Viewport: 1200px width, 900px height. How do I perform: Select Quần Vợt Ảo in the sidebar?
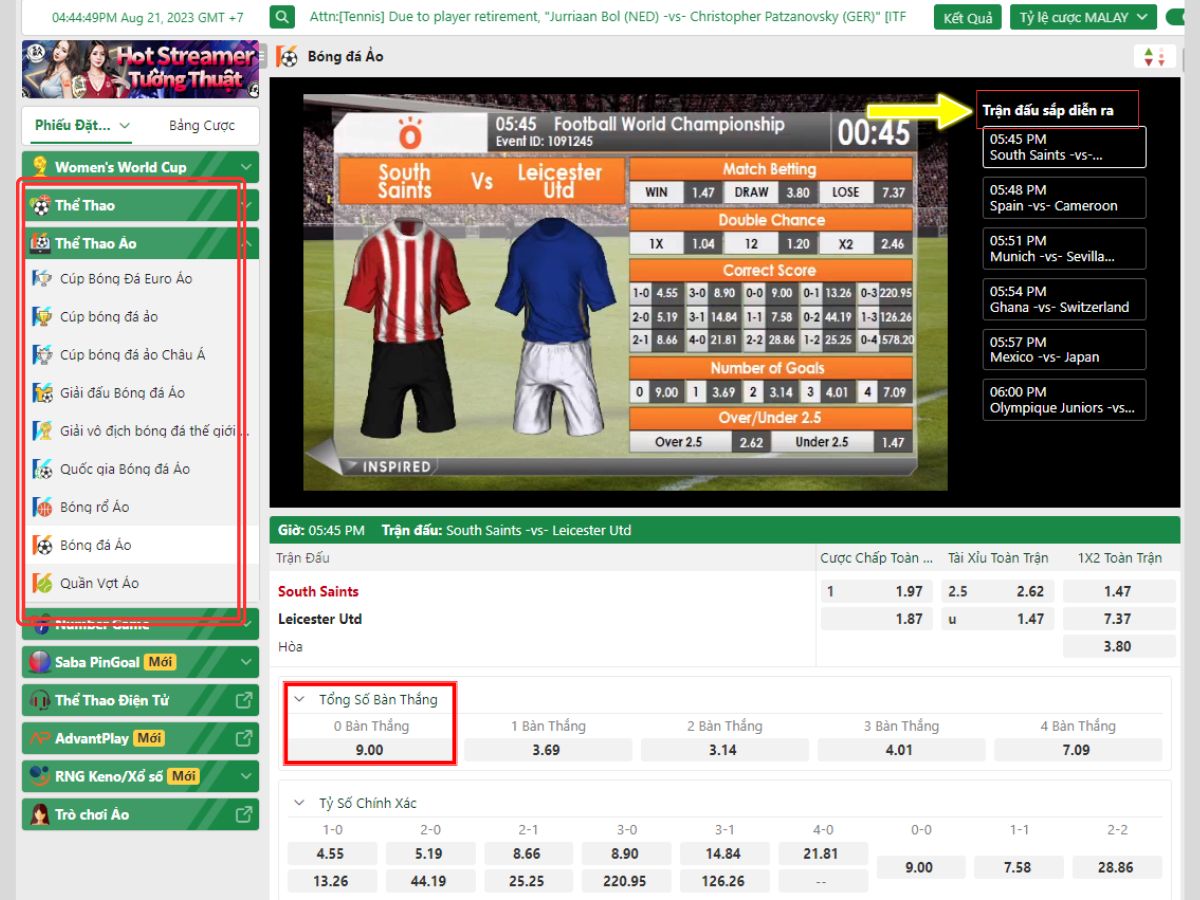[99, 583]
